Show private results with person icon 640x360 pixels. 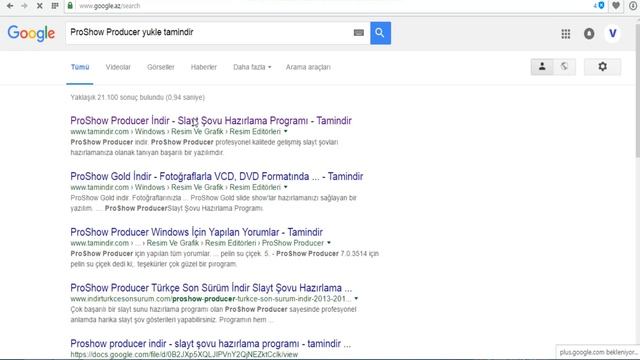[542, 67]
